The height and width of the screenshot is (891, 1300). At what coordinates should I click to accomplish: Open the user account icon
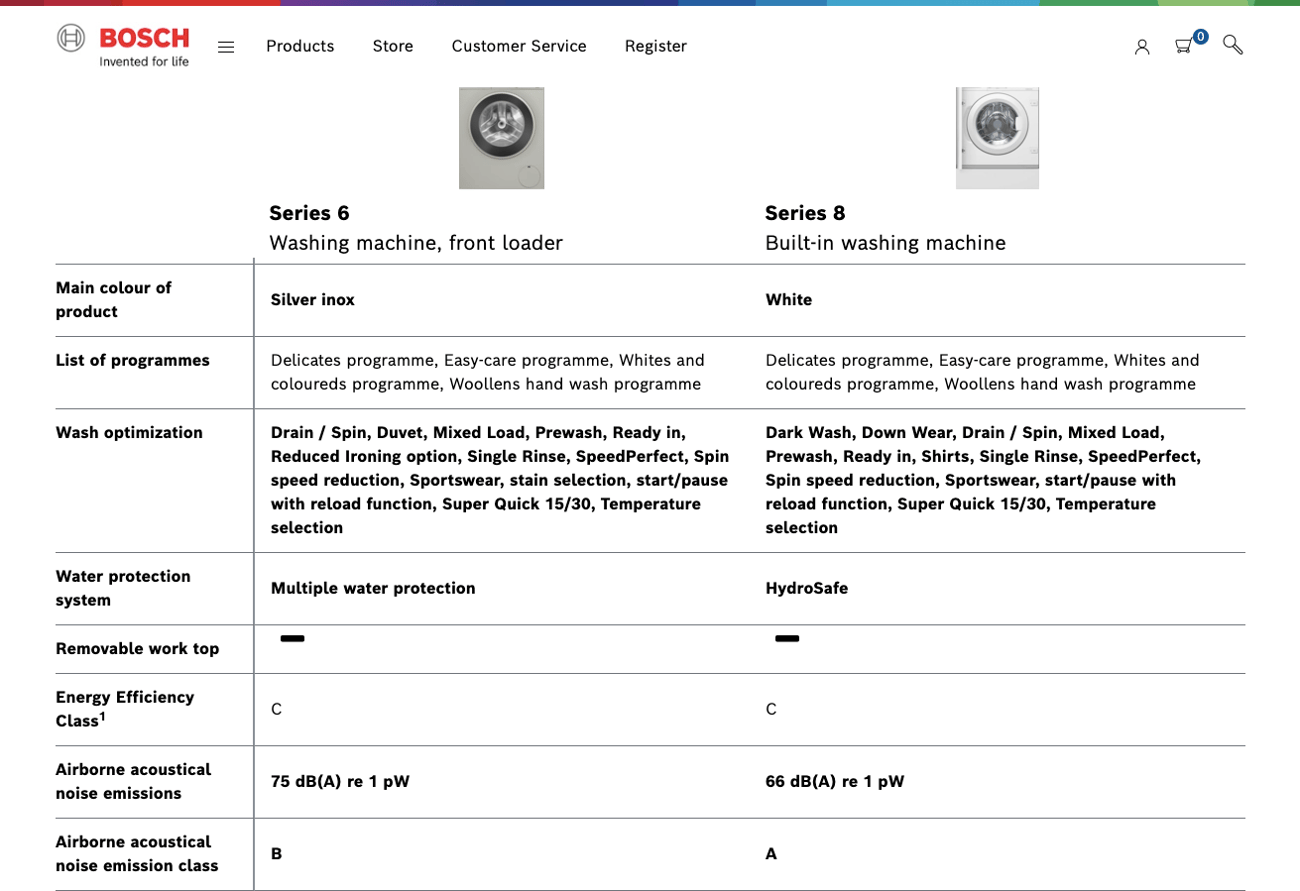coord(1143,46)
